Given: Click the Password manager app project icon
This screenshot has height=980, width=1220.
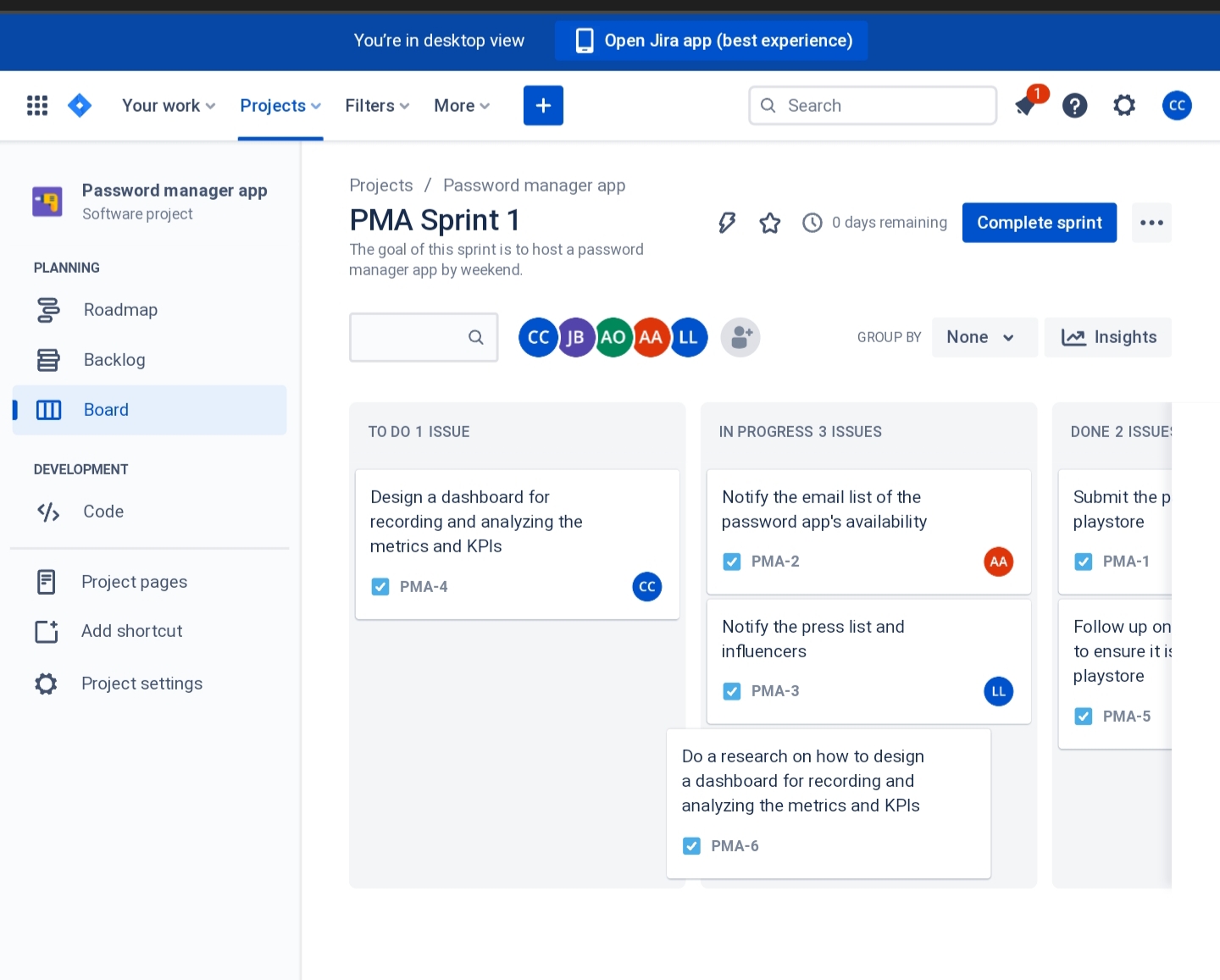Looking at the screenshot, I should click(47, 202).
